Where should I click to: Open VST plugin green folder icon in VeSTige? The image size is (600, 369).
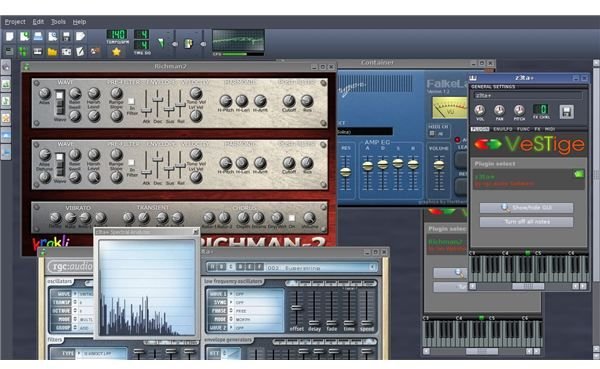click(579, 174)
